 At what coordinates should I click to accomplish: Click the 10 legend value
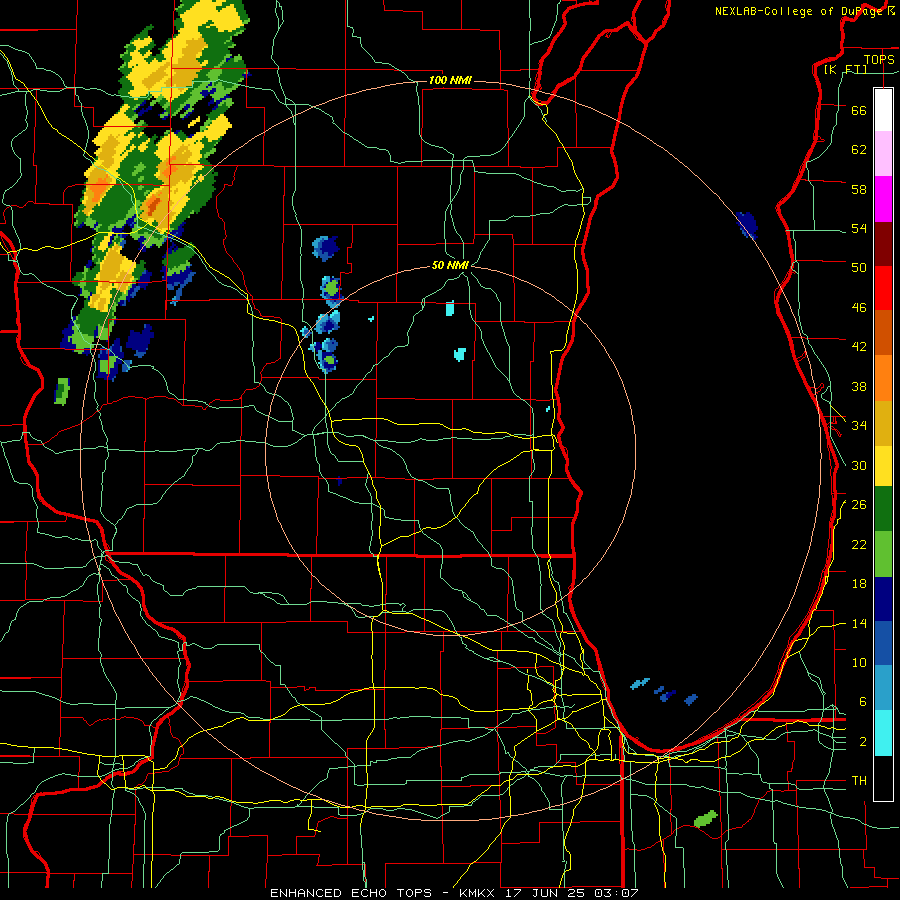click(859, 662)
